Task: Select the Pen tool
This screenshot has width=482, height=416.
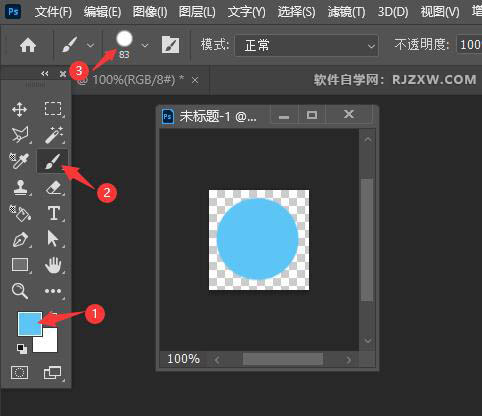Action: click(20, 239)
